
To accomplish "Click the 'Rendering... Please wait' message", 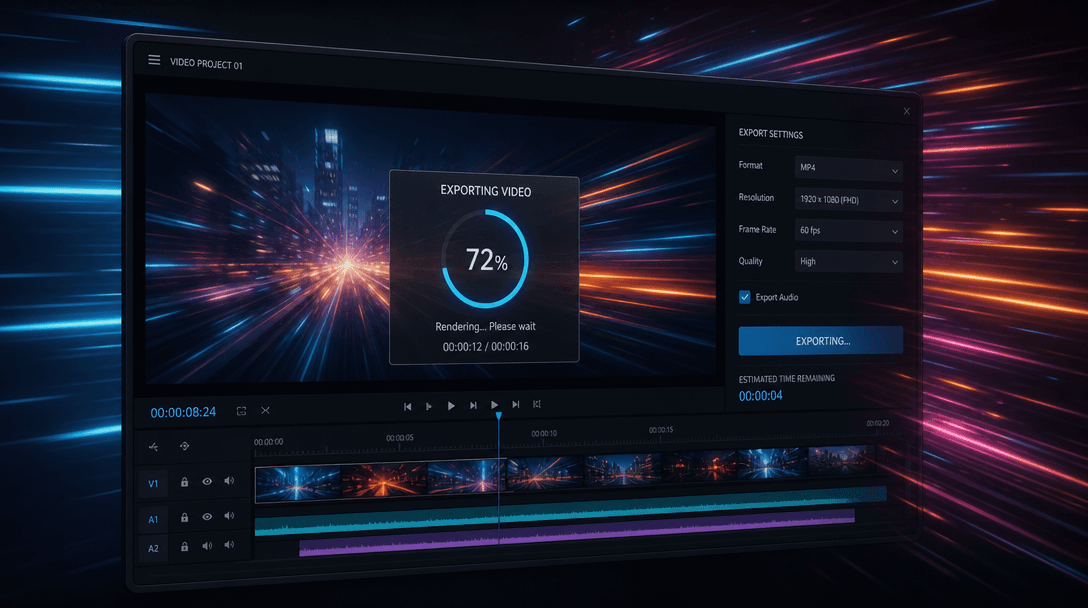I will pos(485,326).
